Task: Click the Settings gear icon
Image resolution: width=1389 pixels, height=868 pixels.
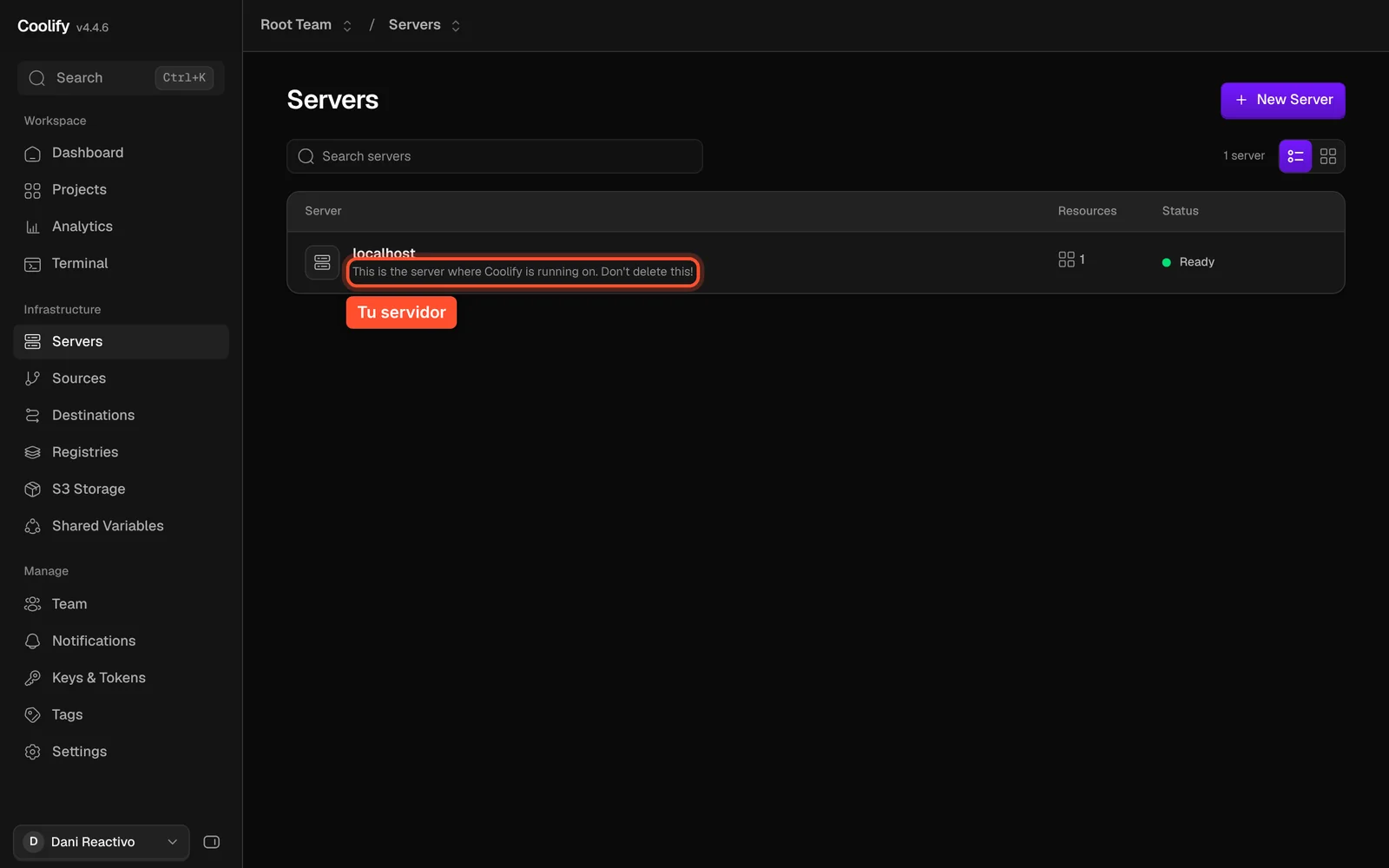Action: (32, 752)
